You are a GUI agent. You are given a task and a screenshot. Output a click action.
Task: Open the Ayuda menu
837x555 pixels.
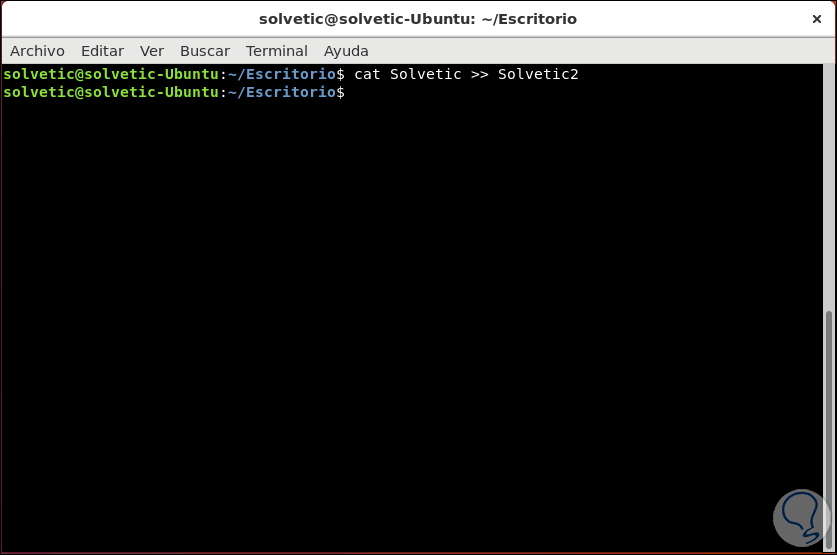pyautogui.click(x=346, y=51)
